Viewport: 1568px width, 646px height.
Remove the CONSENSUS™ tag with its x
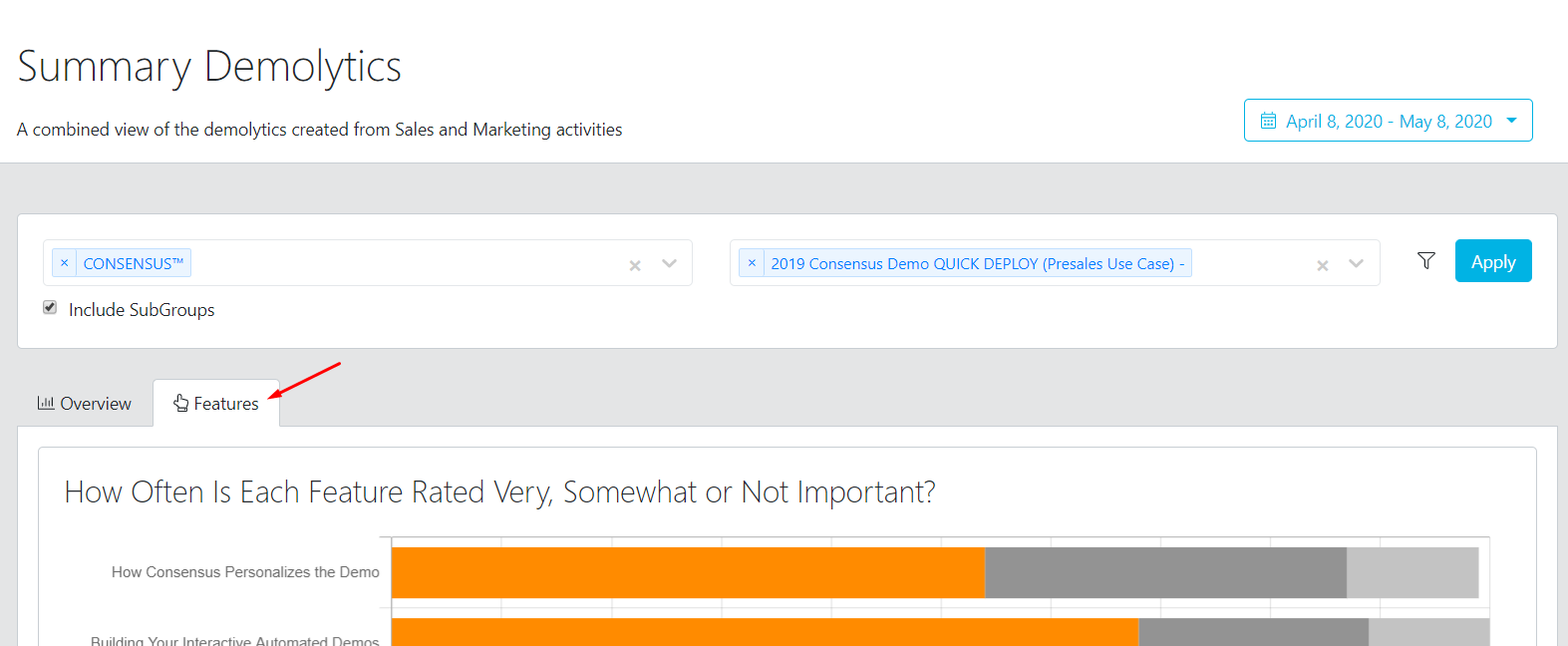pyautogui.click(x=65, y=263)
